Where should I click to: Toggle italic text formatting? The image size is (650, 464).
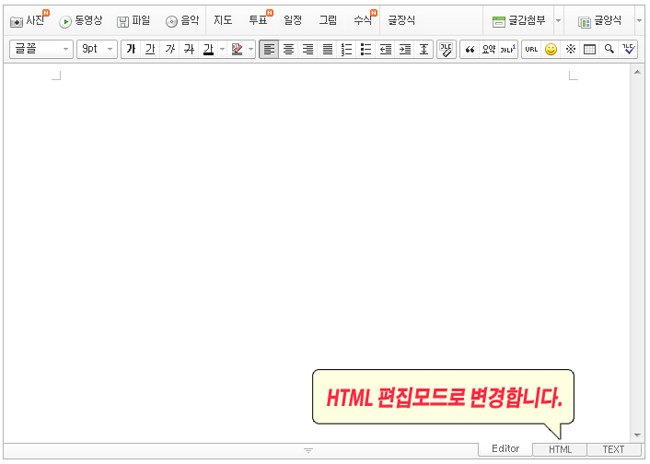170,49
